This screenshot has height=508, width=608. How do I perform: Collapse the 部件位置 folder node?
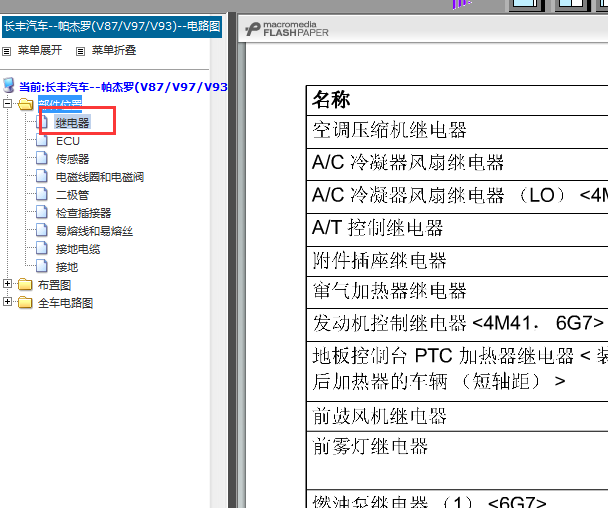coord(7,104)
